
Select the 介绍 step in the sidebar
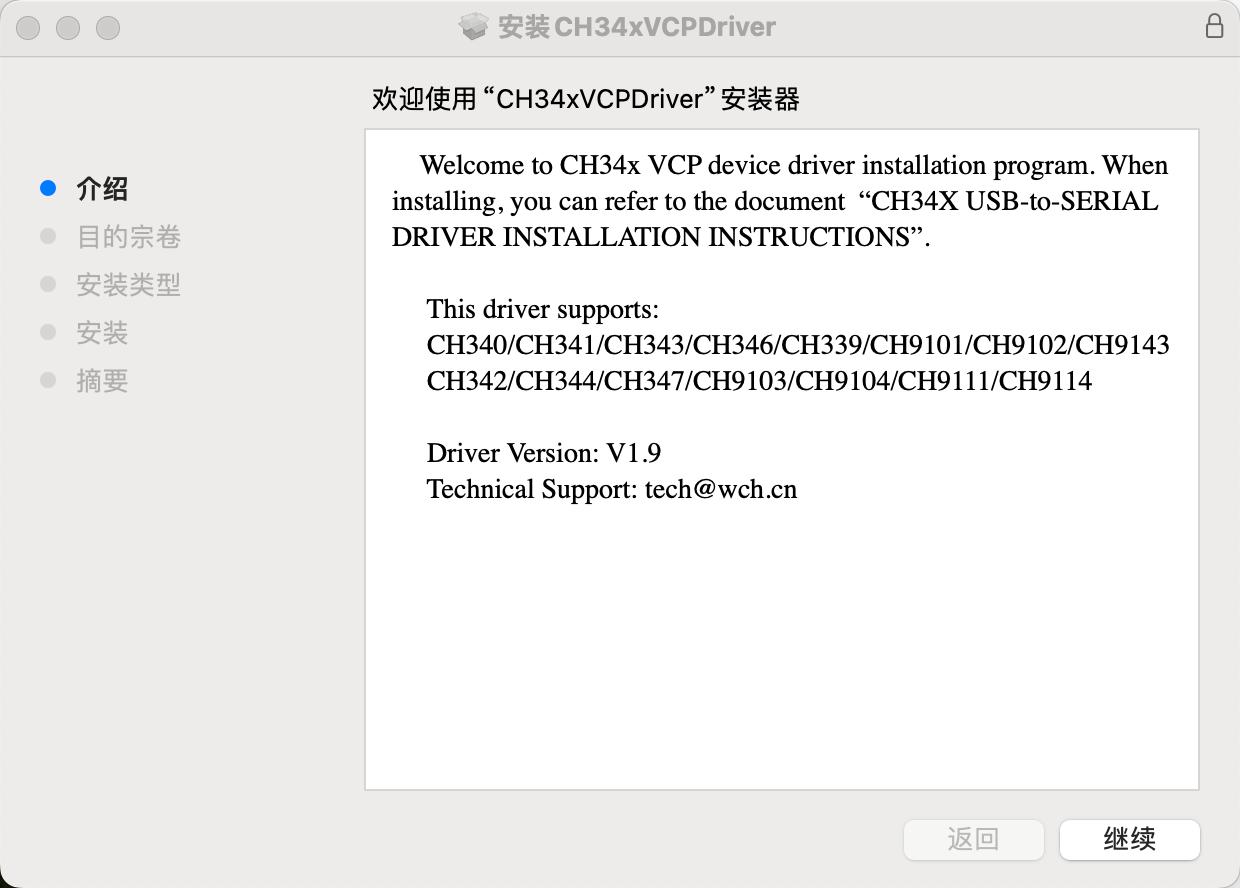(x=102, y=189)
